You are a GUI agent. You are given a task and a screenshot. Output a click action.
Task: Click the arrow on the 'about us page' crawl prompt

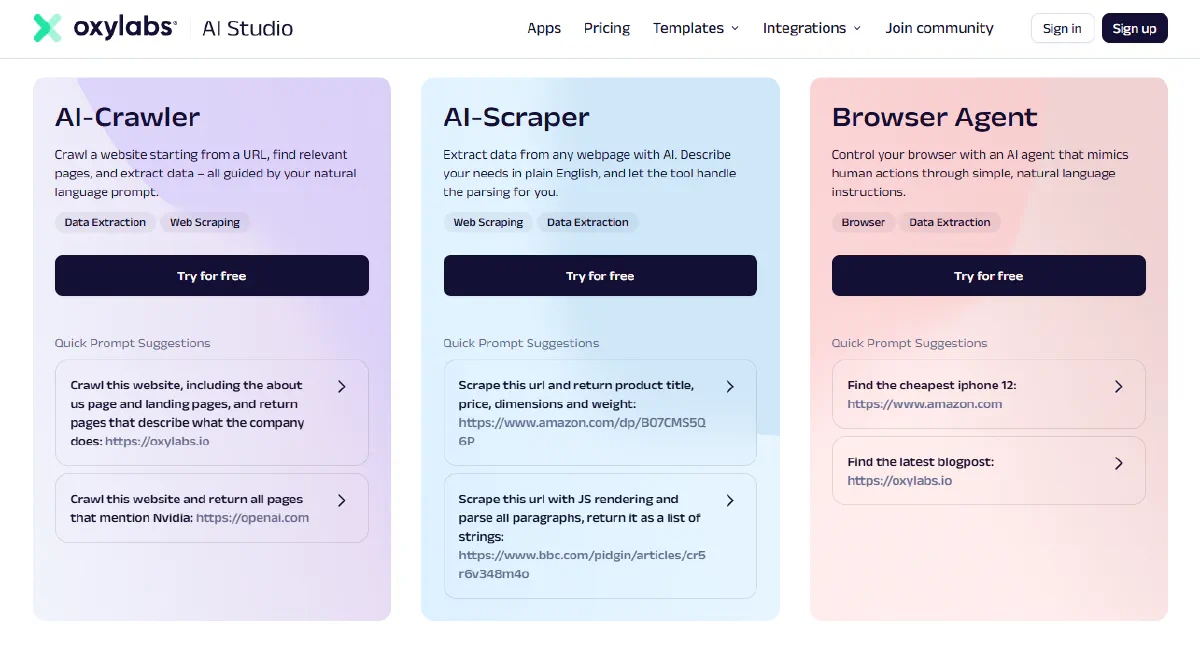(x=341, y=385)
